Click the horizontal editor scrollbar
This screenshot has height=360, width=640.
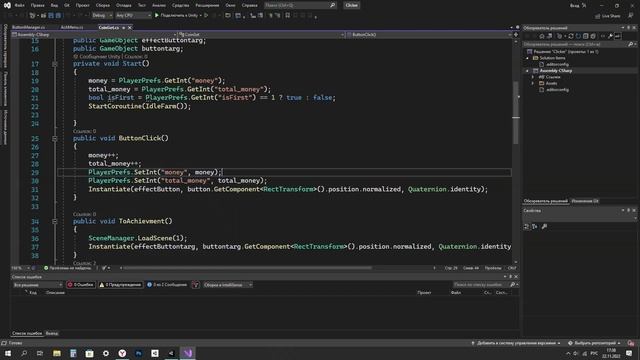247,268
